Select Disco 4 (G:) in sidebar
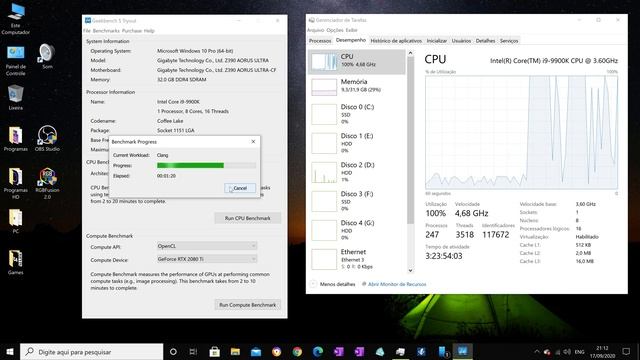The height and width of the screenshot is (360, 640). (x=357, y=230)
